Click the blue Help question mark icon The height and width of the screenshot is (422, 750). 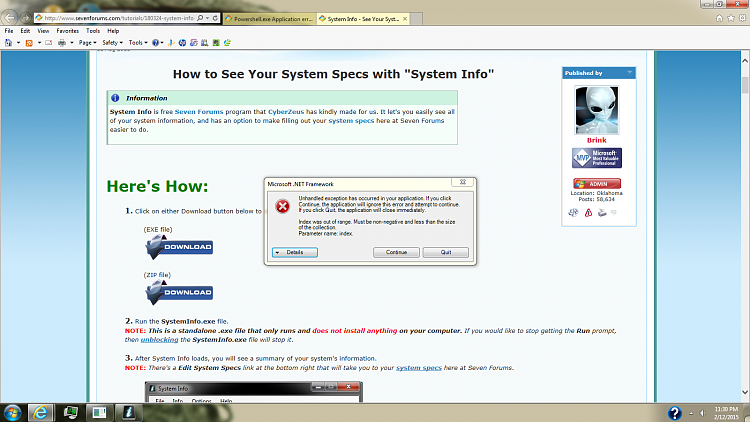click(x=155, y=43)
